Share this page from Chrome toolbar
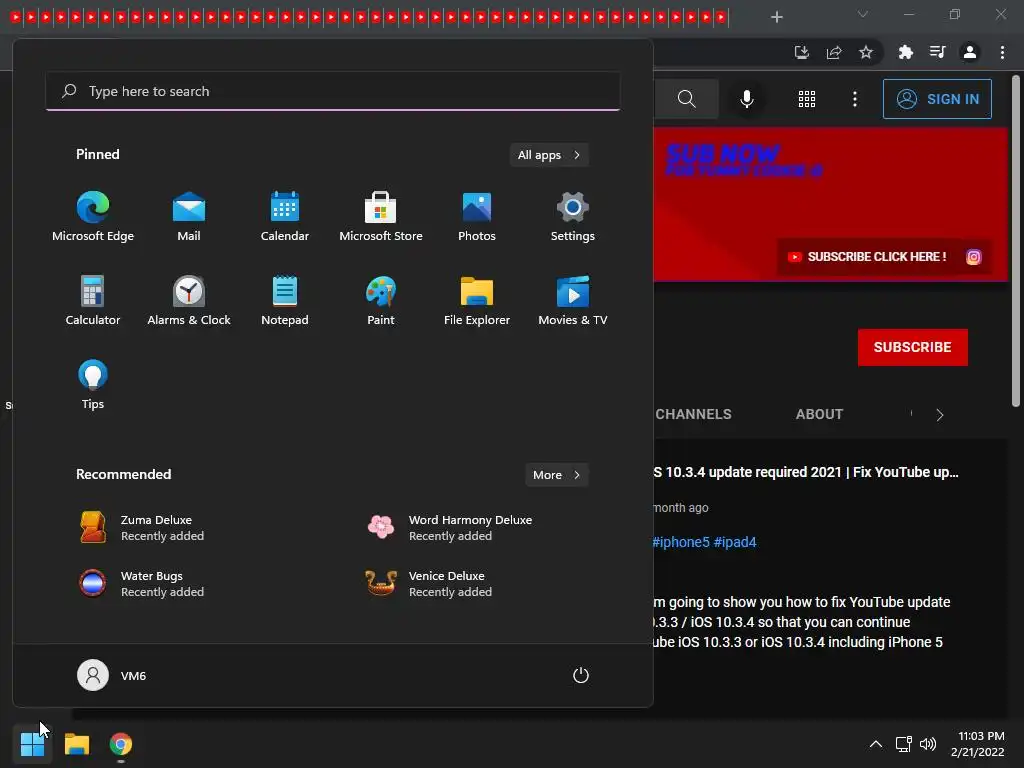The height and width of the screenshot is (768, 1024). (834, 52)
